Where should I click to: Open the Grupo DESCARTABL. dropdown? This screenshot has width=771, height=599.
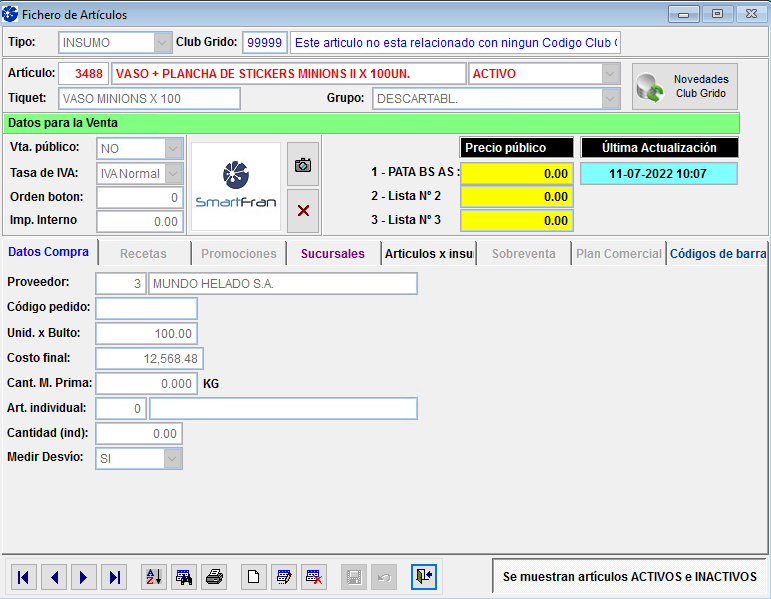click(610, 98)
